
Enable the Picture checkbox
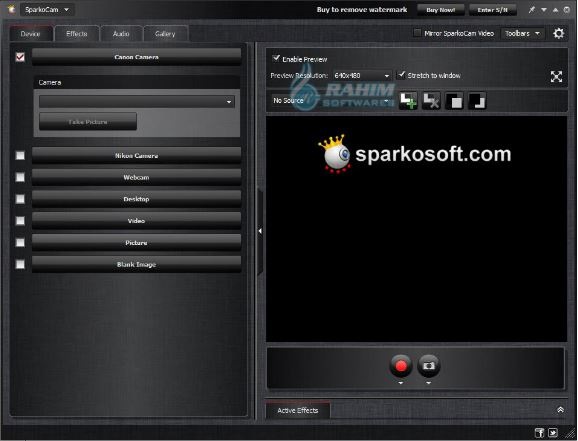pos(20,242)
